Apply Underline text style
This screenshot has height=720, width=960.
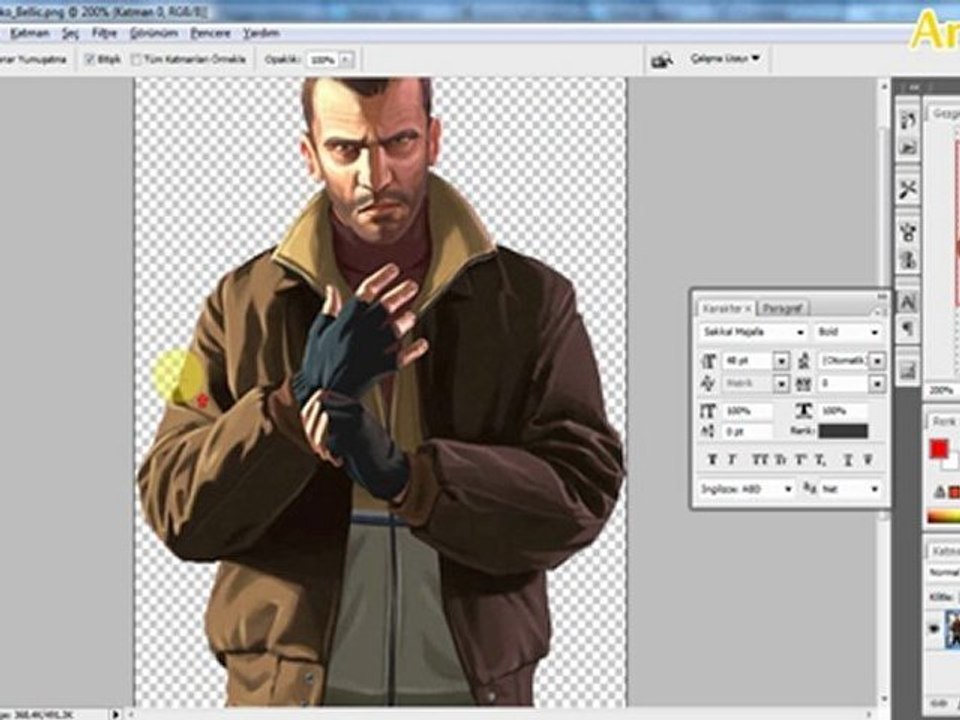(848, 459)
